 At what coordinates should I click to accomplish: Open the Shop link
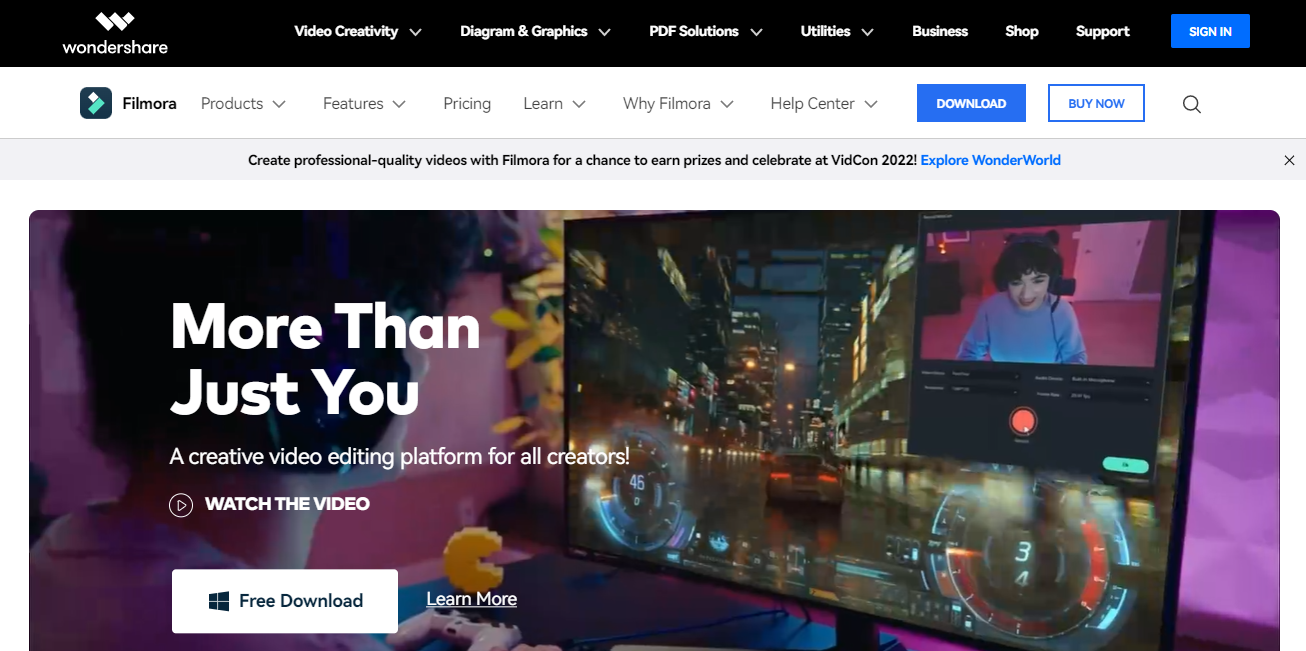(1022, 31)
